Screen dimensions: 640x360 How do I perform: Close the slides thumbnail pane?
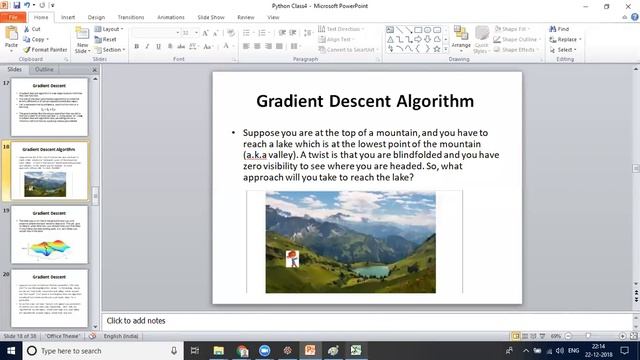(x=94, y=70)
